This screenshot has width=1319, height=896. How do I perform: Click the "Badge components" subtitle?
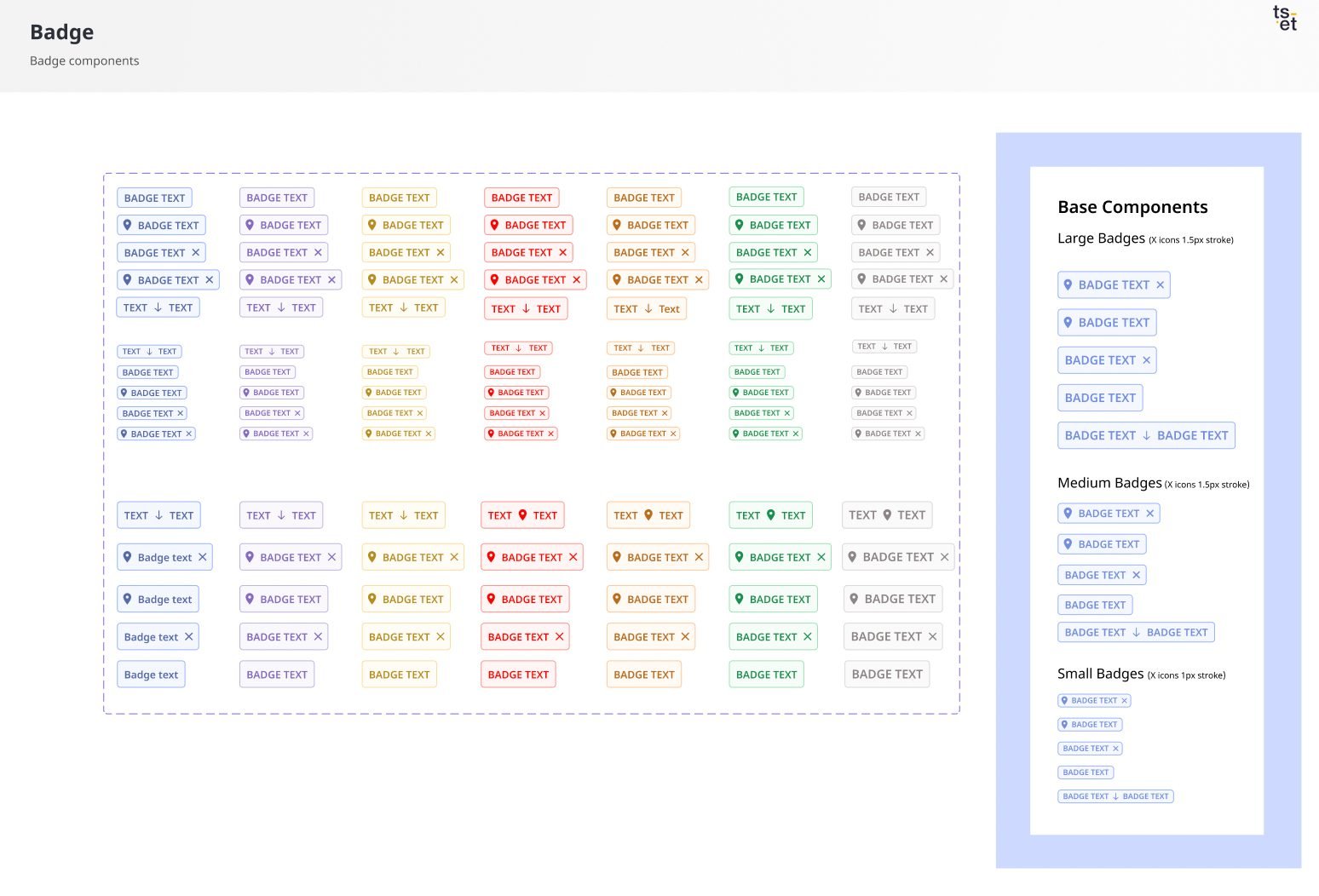coord(84,60)
